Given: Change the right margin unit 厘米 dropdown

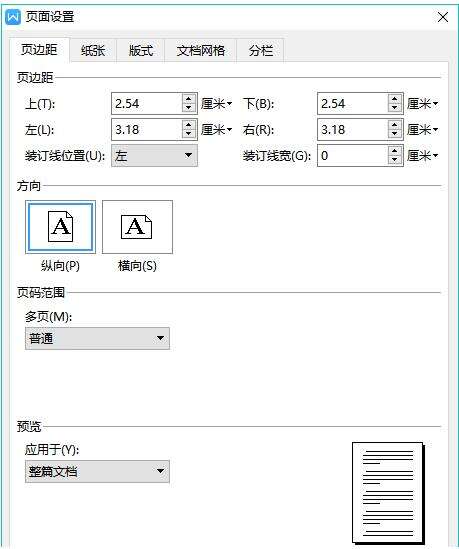Looking at the screenshot, I should click(x=422, y=130).
